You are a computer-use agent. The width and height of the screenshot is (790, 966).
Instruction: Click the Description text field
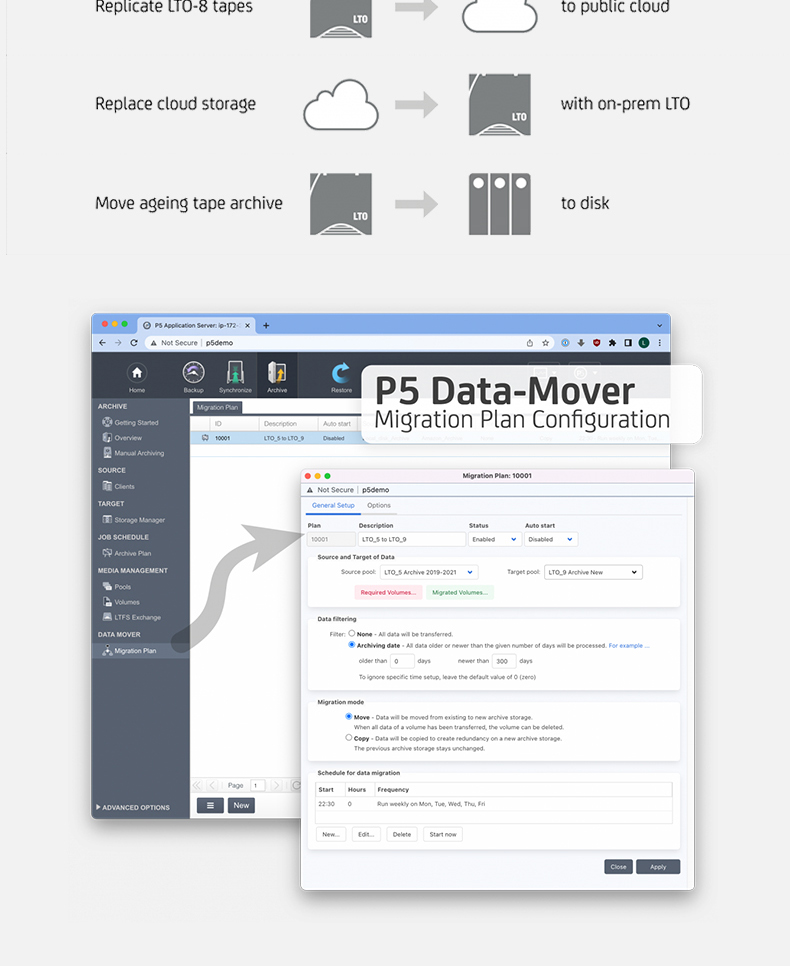tap(411, 539)
